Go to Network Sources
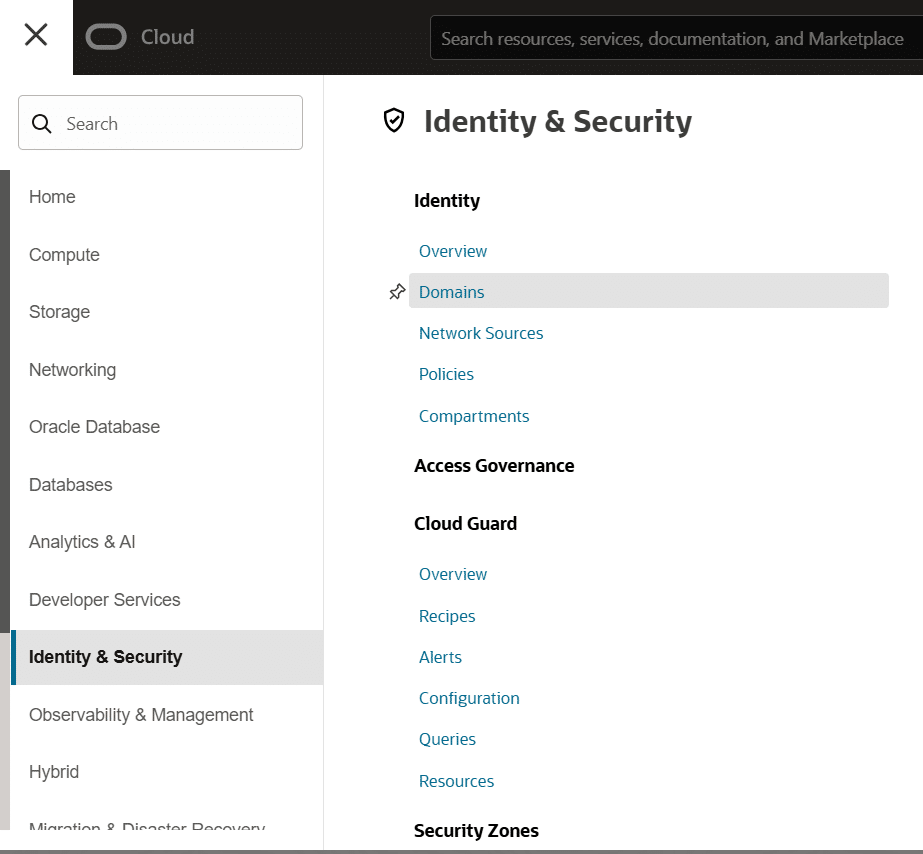 pyautogui.click(x=481, y=333)
